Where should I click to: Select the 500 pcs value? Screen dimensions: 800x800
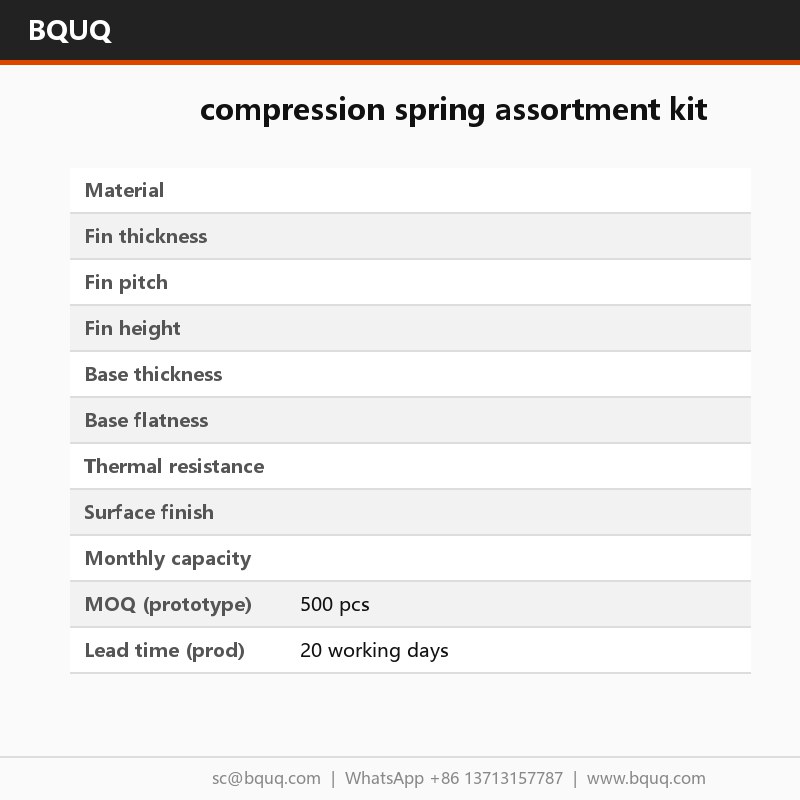click(335, 605)
